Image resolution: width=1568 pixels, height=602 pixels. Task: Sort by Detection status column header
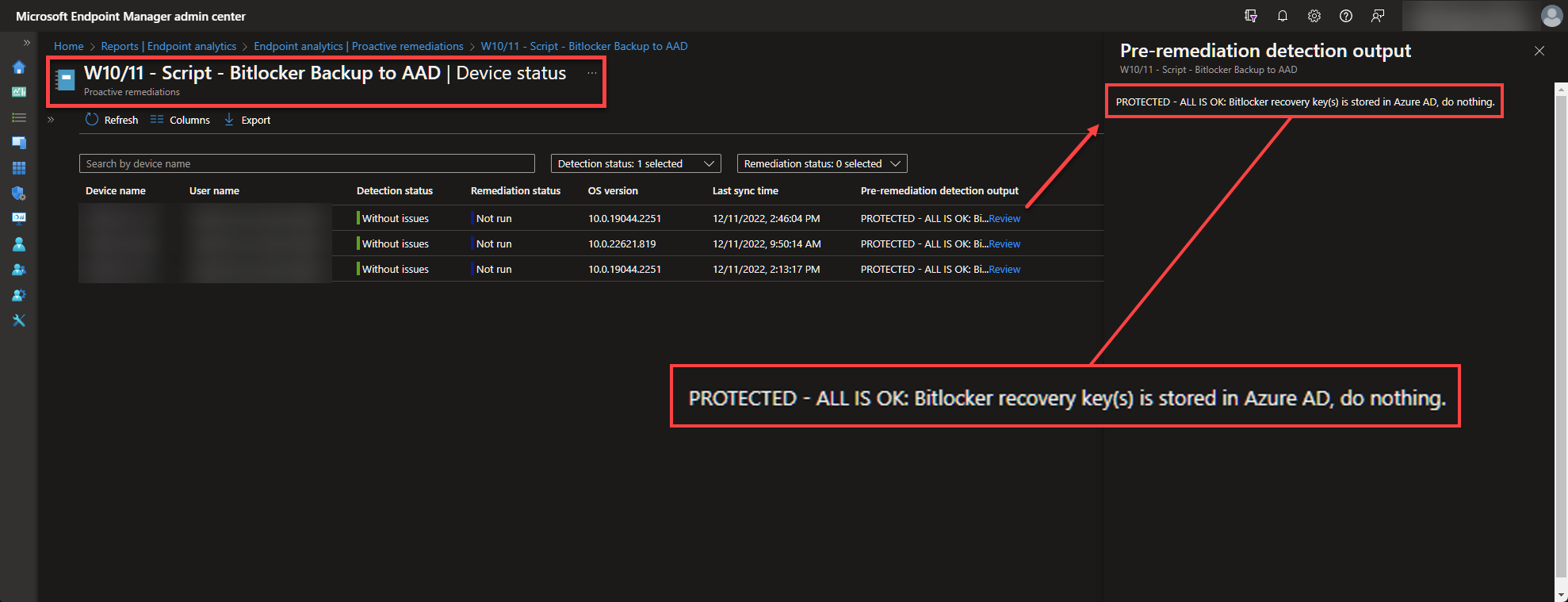tap(395, 190)
